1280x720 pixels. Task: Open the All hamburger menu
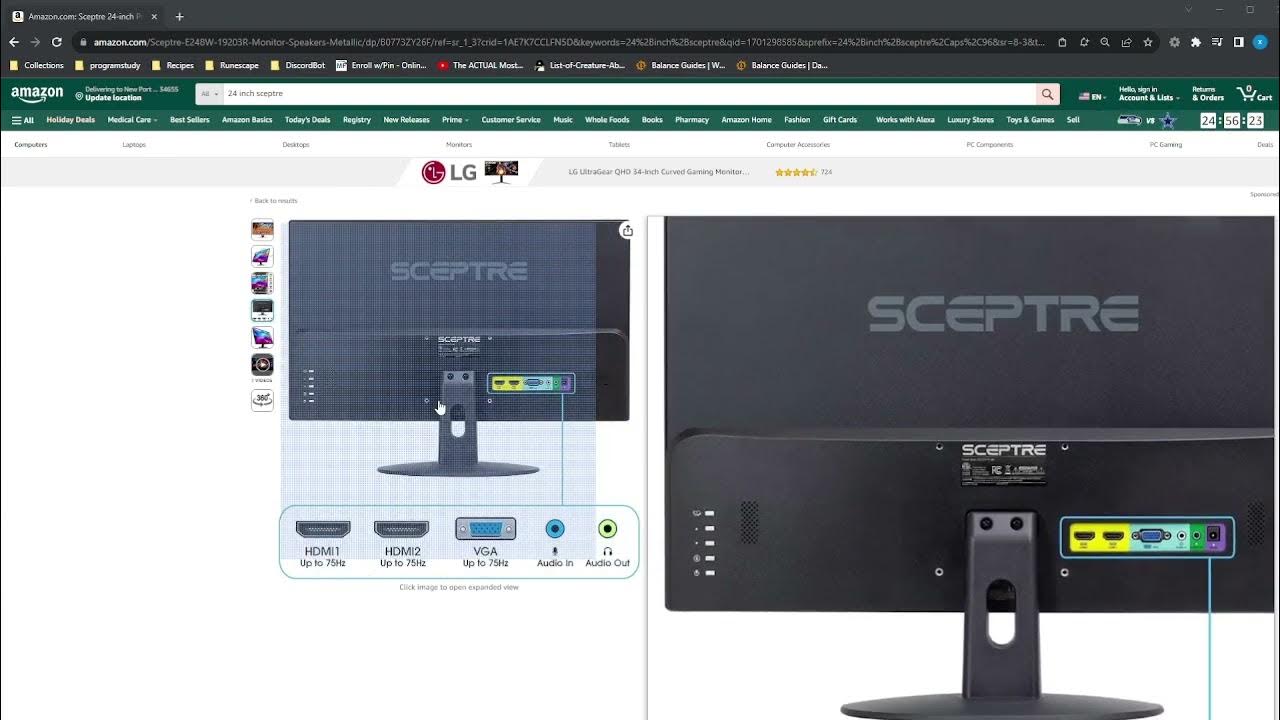click(22, 120)
